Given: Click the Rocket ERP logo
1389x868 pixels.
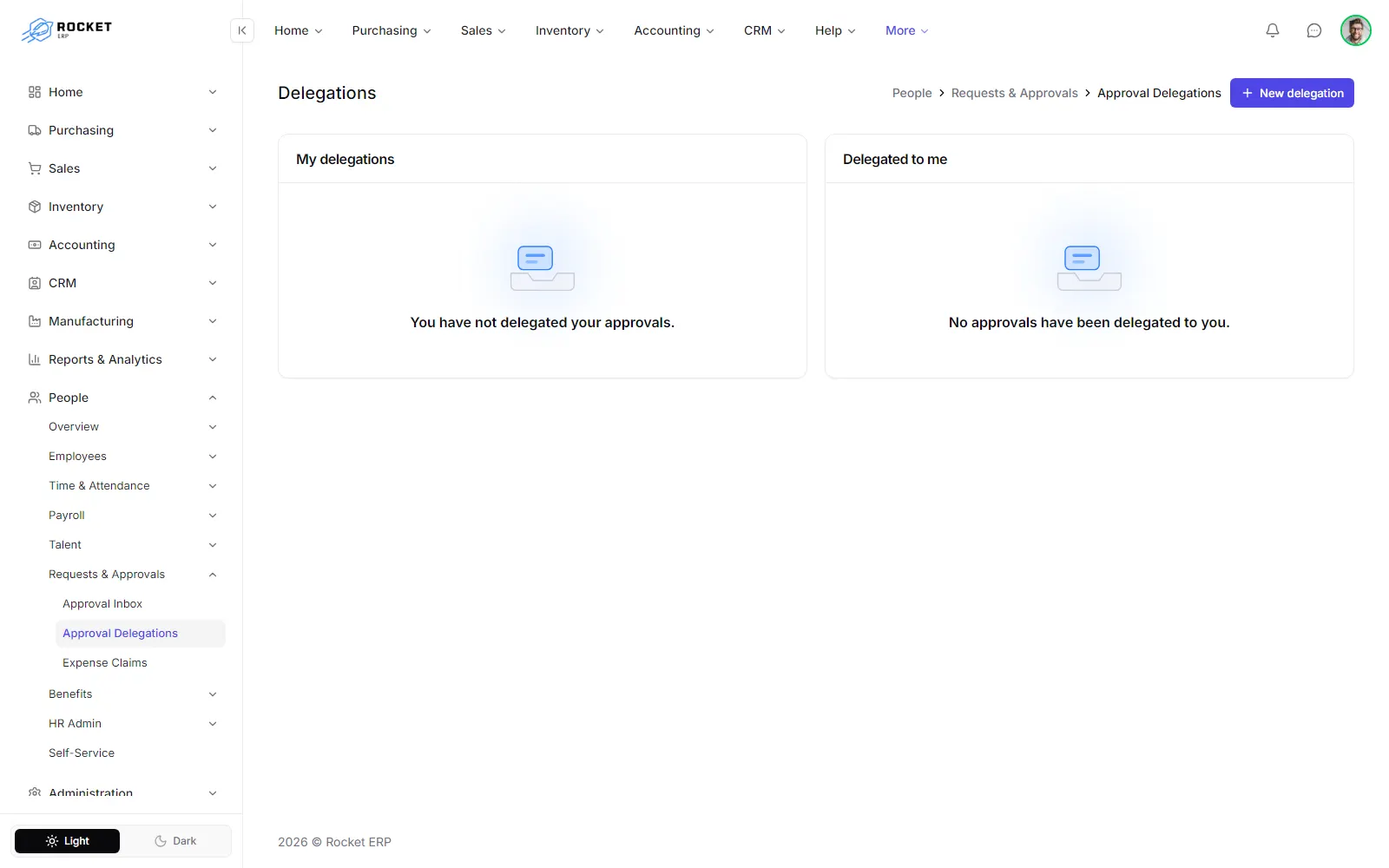Looking at the screenshot, I should tap(67, 30).
